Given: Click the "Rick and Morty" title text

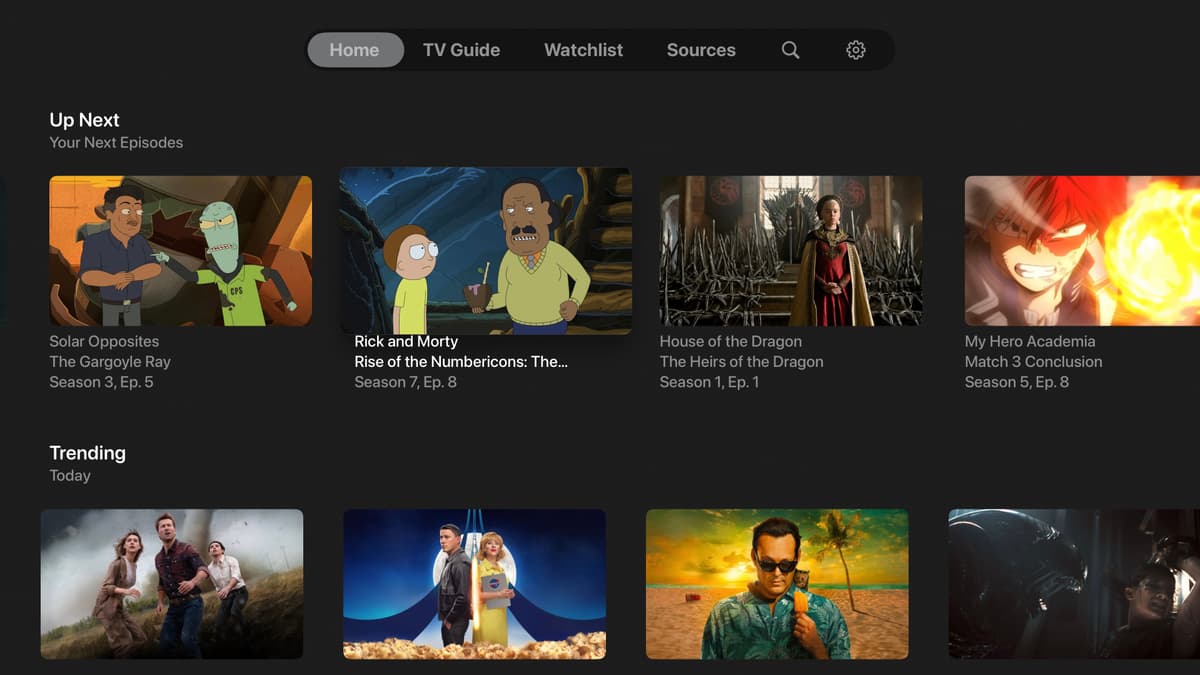Looking at the screenshot, I should (x=406, y=341).
